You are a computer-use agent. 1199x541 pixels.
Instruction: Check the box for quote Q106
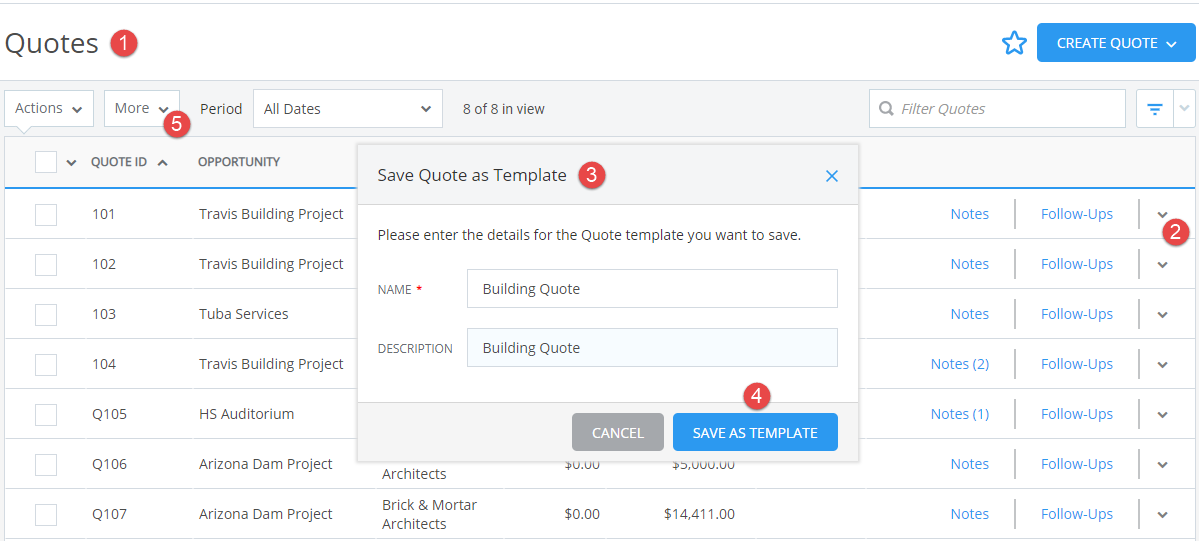click(46, 464)
